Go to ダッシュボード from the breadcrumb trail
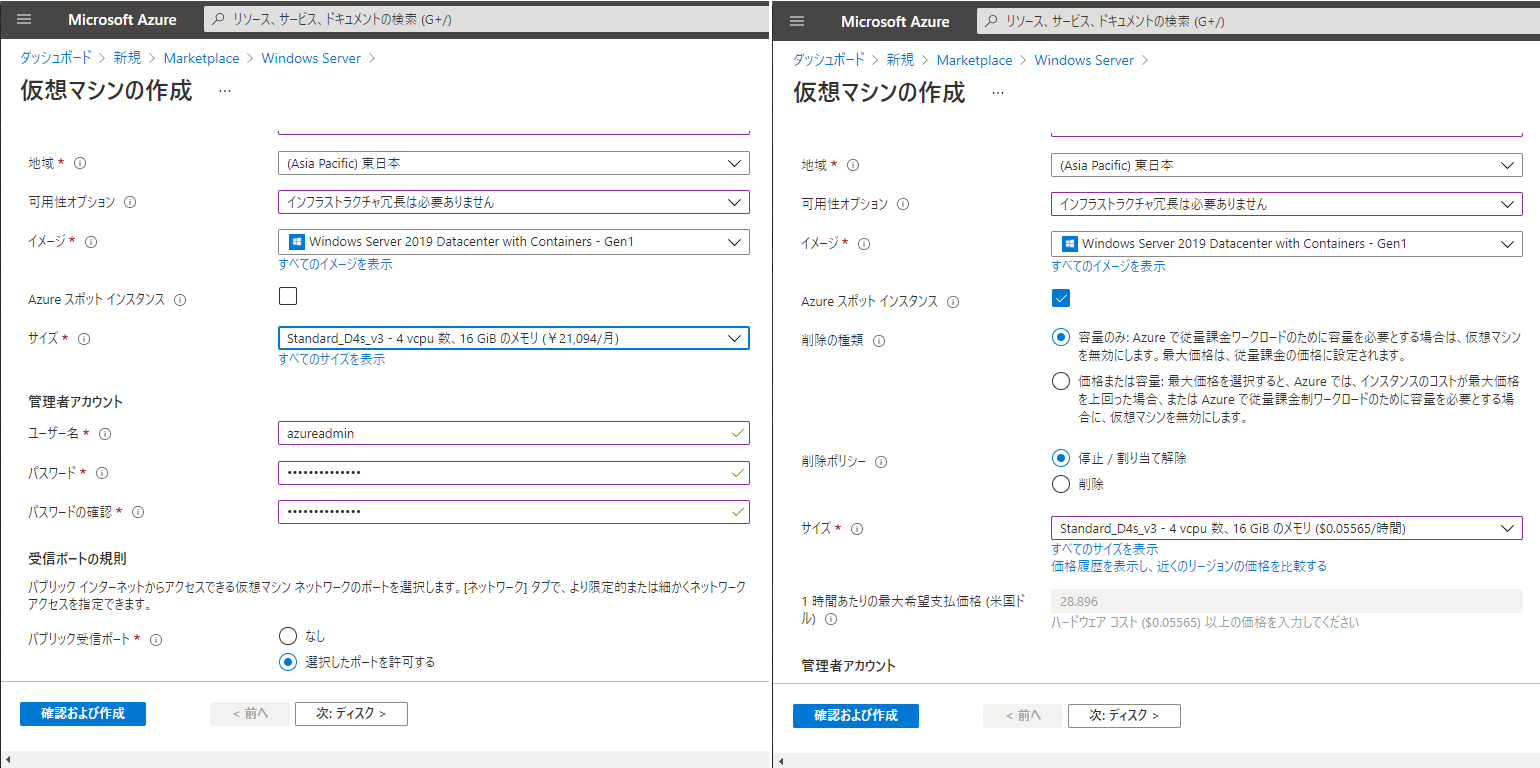Viewport: 1540px width, 768px height. [54, 57]
